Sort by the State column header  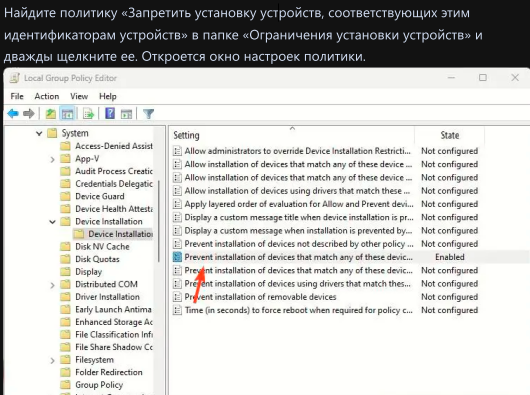450,135
